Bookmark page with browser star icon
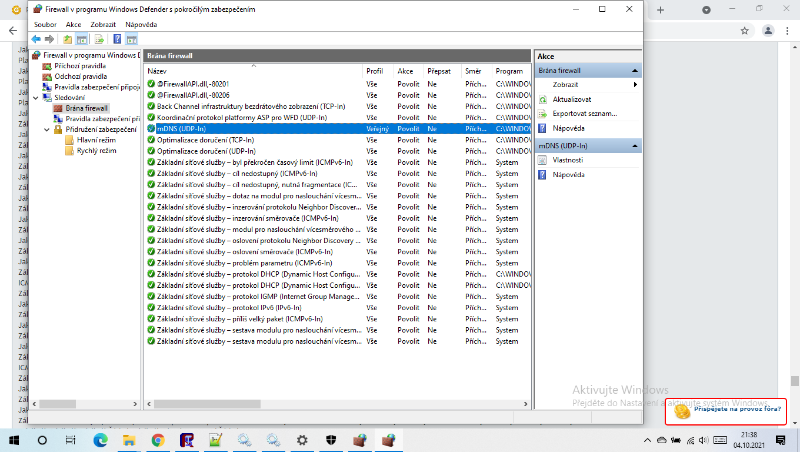This screenshot has height=452, width=800. point(744,31)
